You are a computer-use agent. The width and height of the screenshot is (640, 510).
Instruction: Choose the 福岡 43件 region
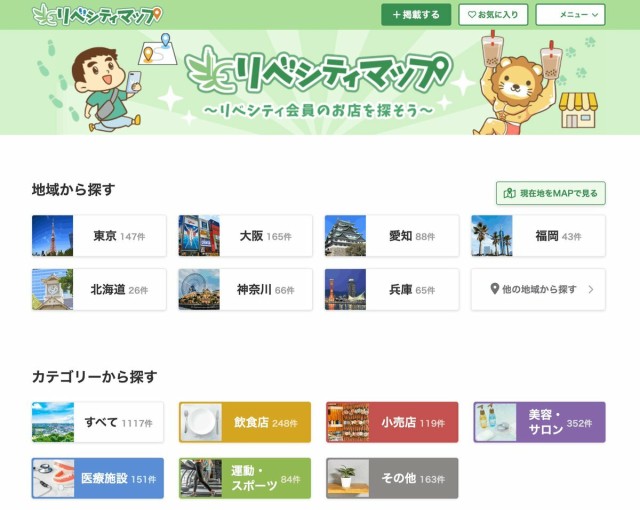(538, 236)
